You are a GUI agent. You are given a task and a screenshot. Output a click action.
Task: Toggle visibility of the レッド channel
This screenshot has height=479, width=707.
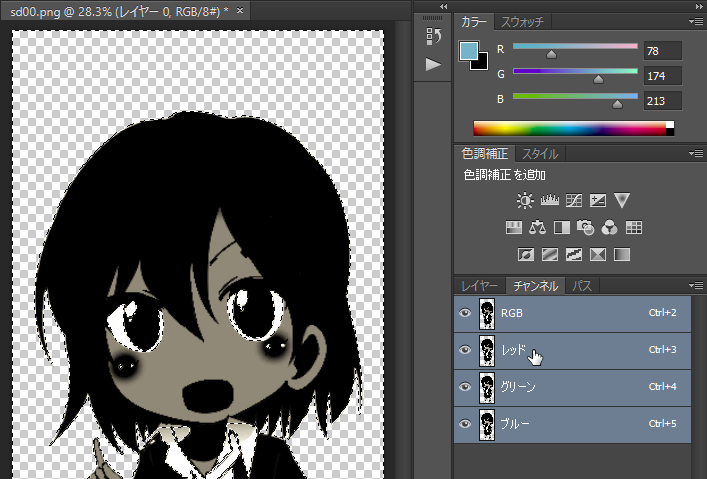[x=464, y=350]
